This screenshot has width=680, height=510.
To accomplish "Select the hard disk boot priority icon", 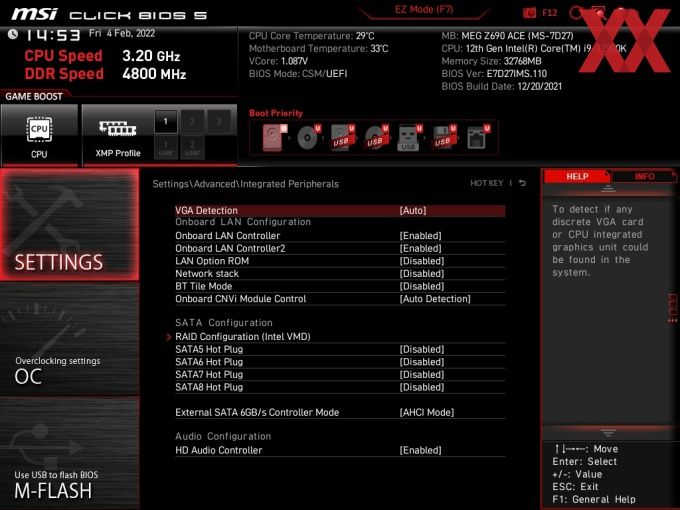I will (x=274, y=137).
